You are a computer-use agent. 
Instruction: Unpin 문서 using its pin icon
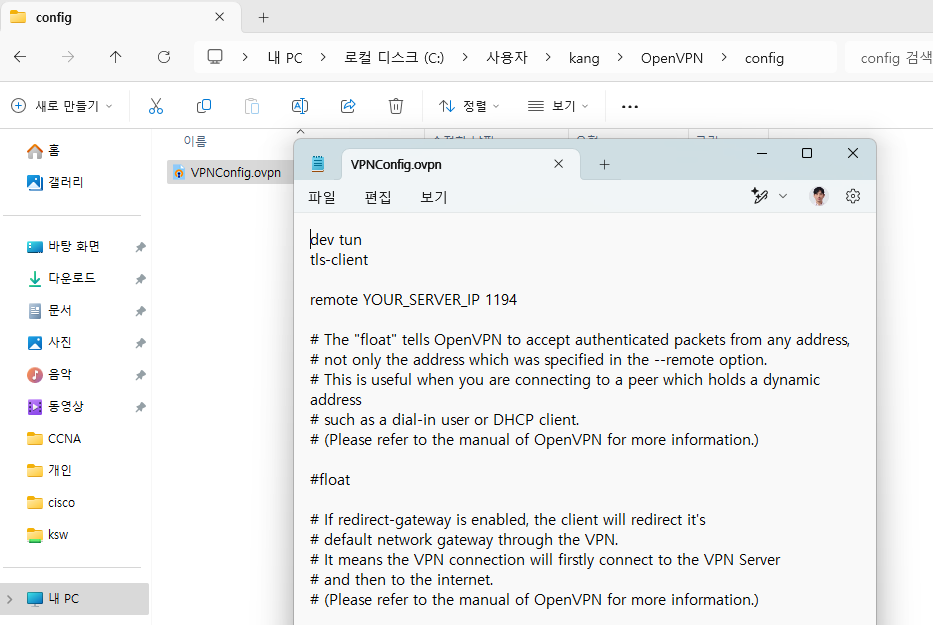pos(140,311)
